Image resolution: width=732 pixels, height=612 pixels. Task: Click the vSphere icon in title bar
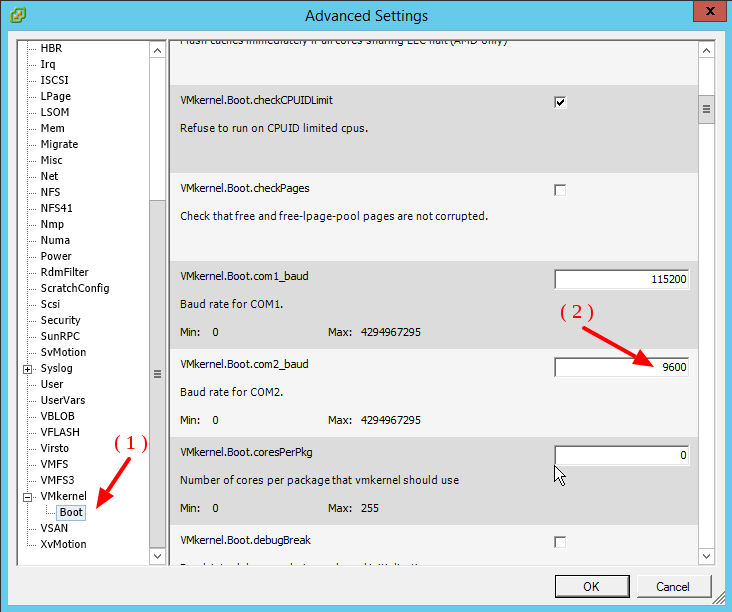[x=19, y=15]
